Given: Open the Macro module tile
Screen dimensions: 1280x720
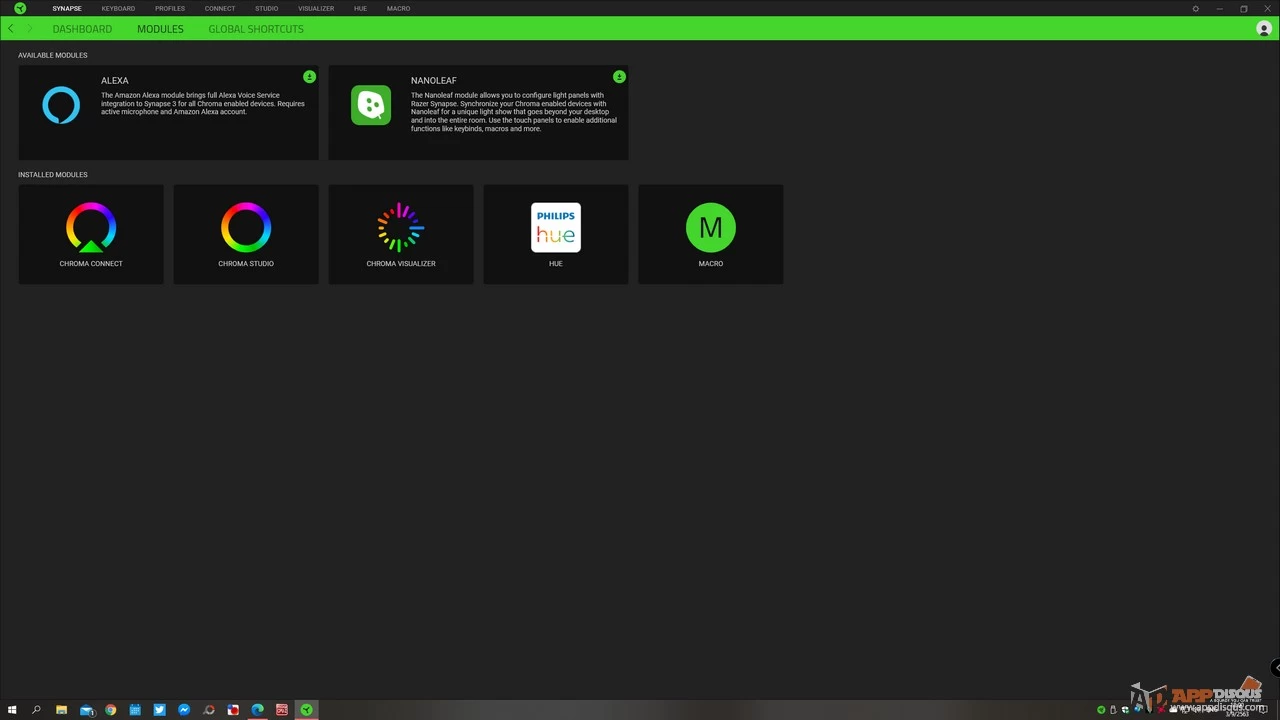Looking at the screenshot, I should click(711, 234).
